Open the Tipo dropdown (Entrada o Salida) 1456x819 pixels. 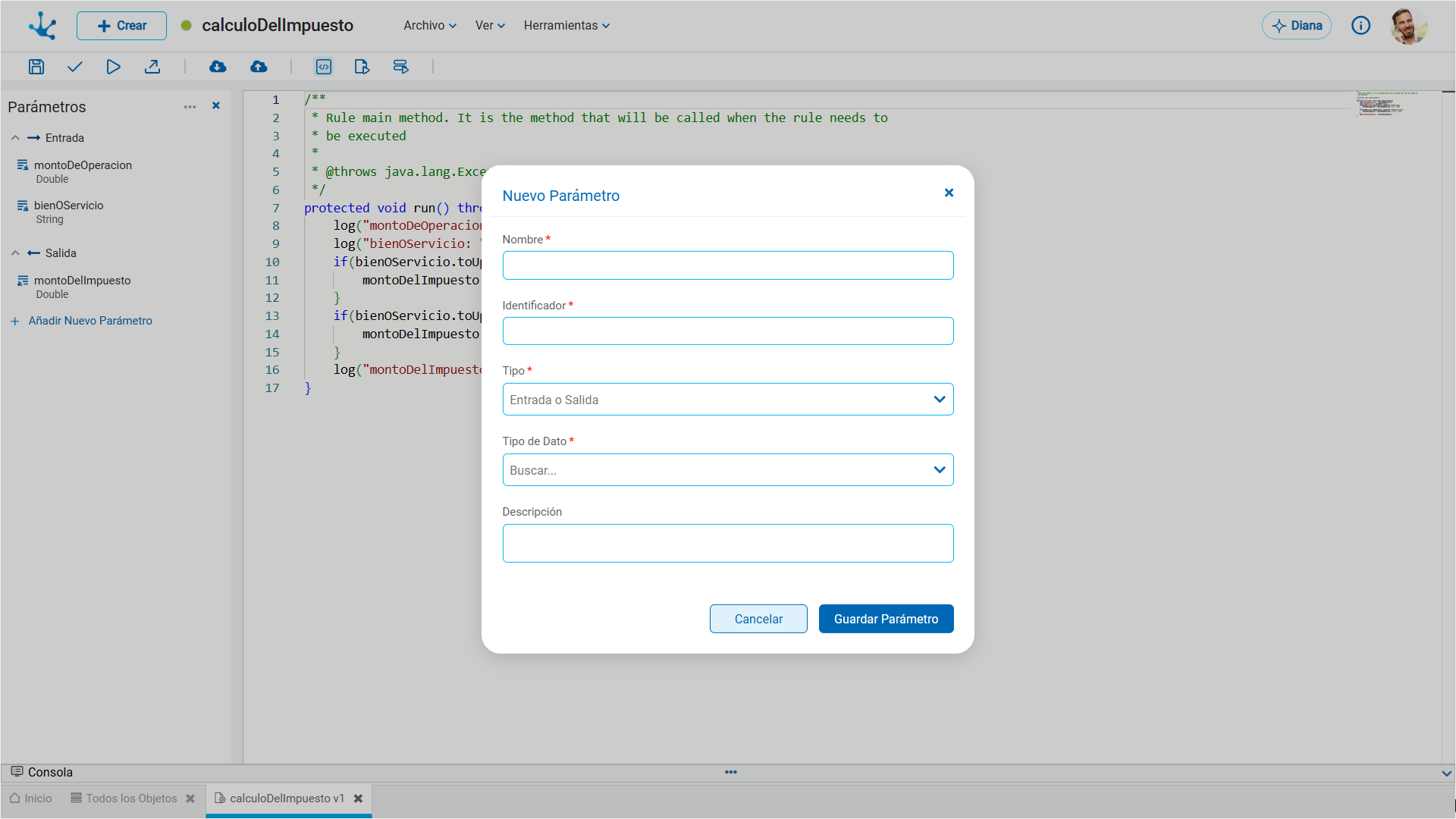point(728,400)
